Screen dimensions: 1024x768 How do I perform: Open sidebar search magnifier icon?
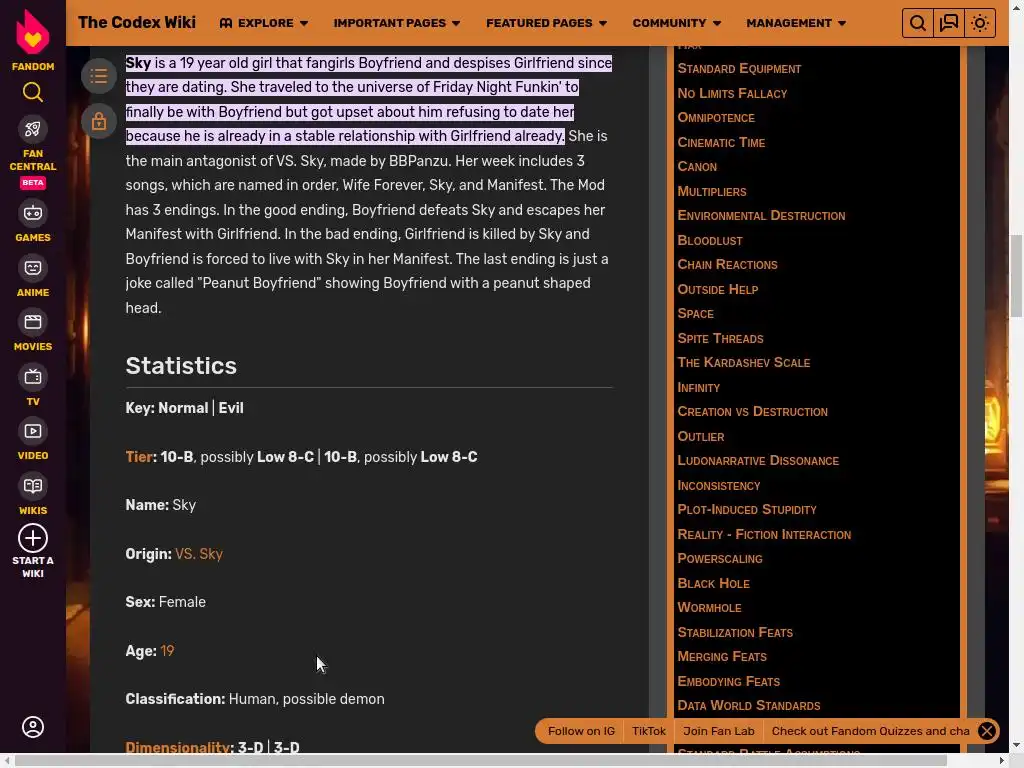click(33, 92)
